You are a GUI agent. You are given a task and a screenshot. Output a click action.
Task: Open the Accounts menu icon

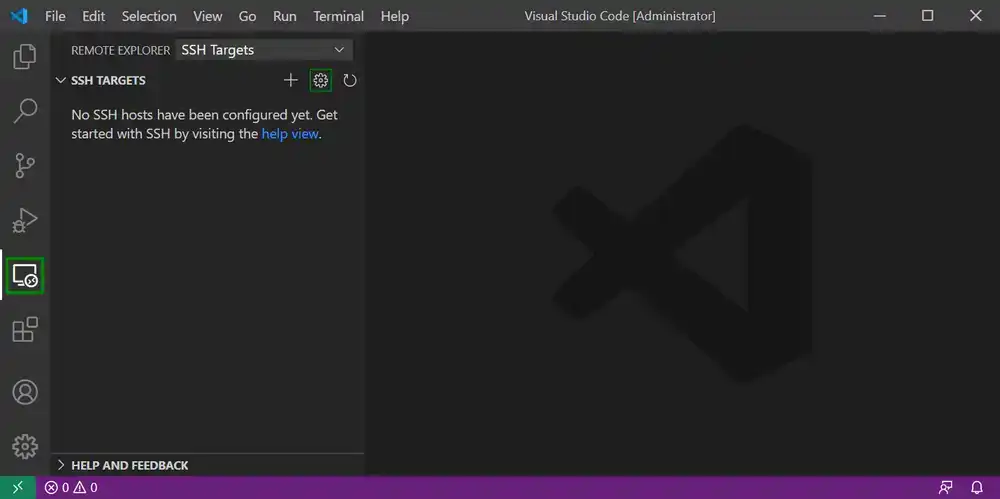pyautogui.click(x=25, y=392)
